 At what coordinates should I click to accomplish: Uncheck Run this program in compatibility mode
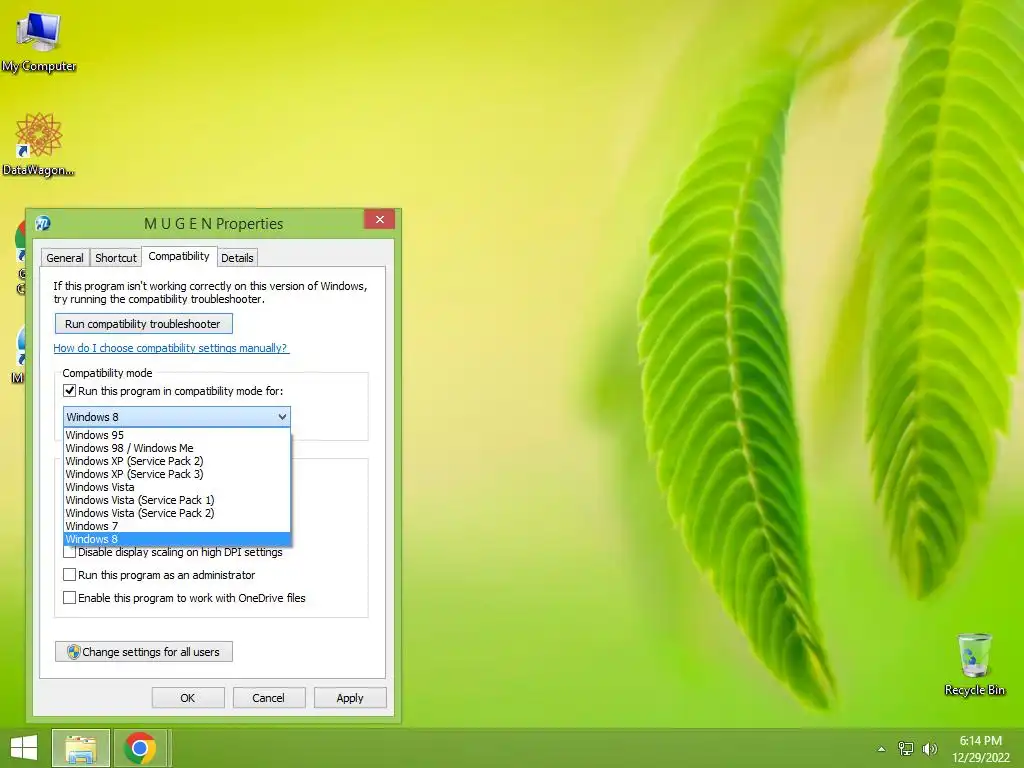(69, 391)
